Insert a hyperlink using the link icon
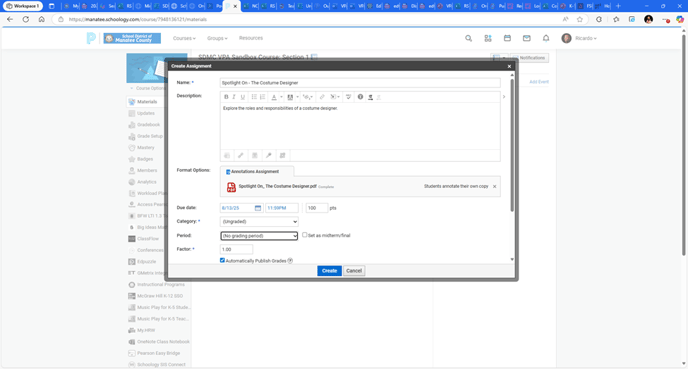 click(x=322, y=97)
